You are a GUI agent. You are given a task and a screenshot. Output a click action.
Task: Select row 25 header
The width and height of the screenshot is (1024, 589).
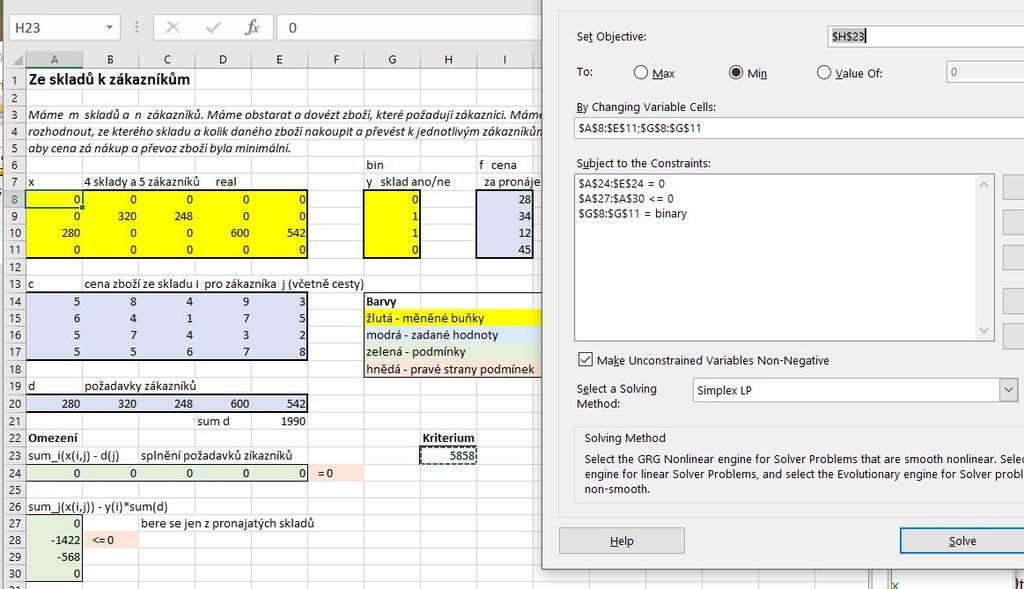[x=16, y=490]
